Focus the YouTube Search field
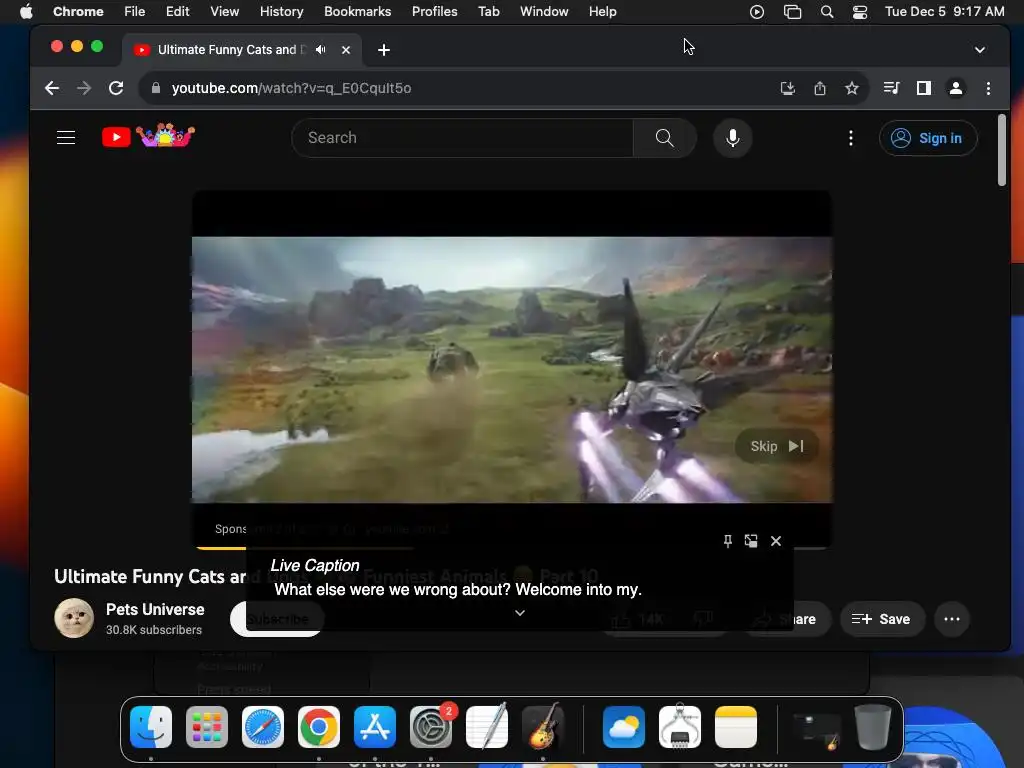The height and width of the screenshot is (768, 1024). (462, 138)
